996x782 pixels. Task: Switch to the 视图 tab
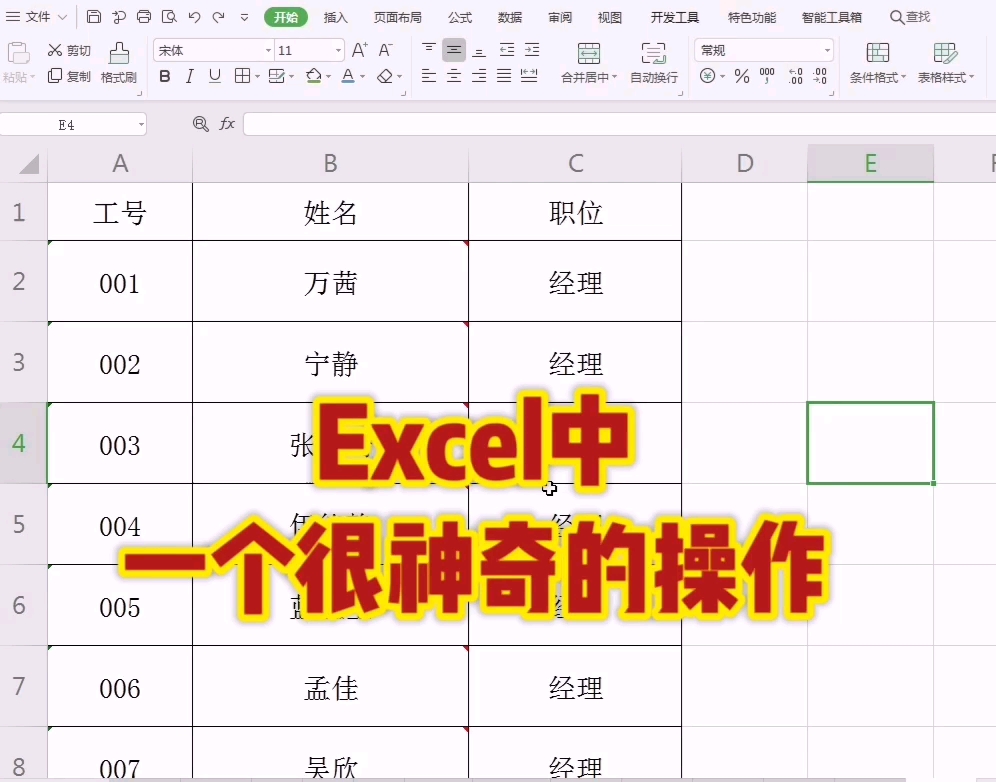pyautogui.click(x=610, y=17)
